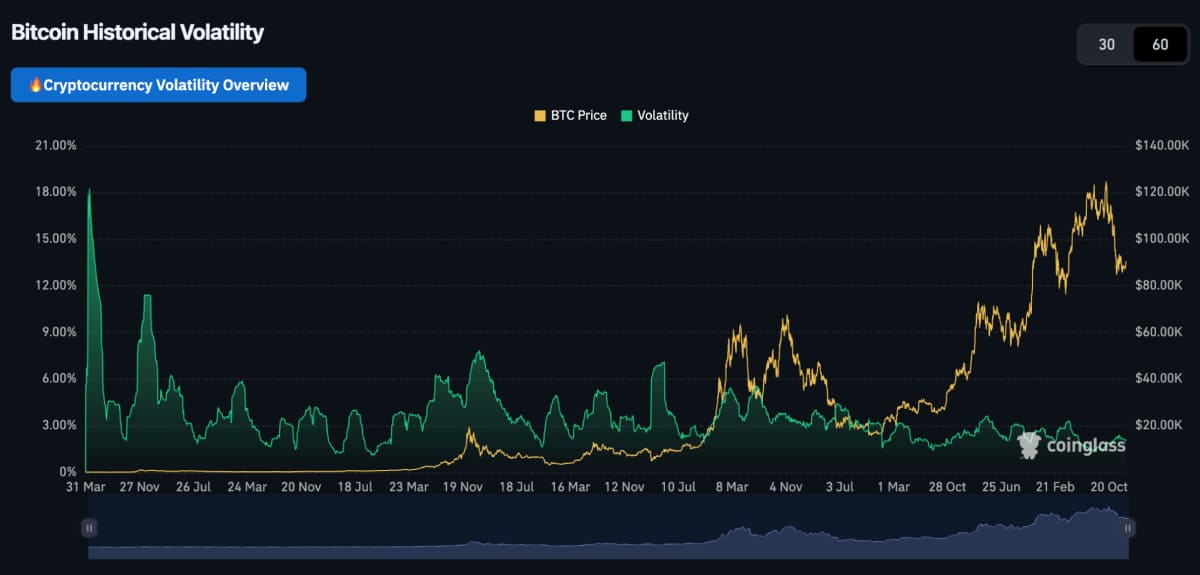The image size is (1200, 575).
Task: Click the BTC price peak above $120K
Action: coord(1105,184)
